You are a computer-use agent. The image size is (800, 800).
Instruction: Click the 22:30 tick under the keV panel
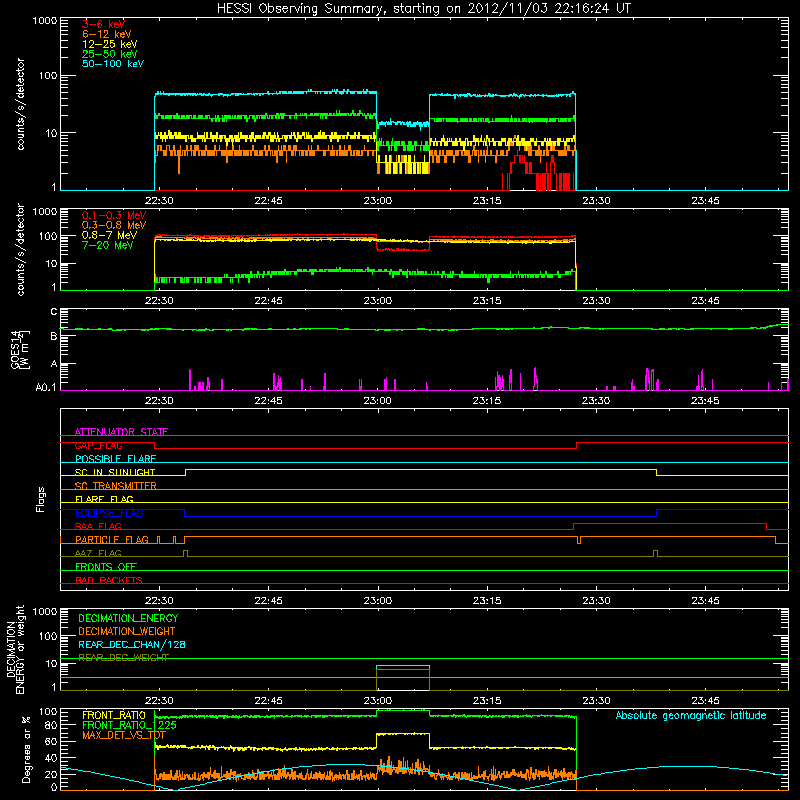[159, 201]
